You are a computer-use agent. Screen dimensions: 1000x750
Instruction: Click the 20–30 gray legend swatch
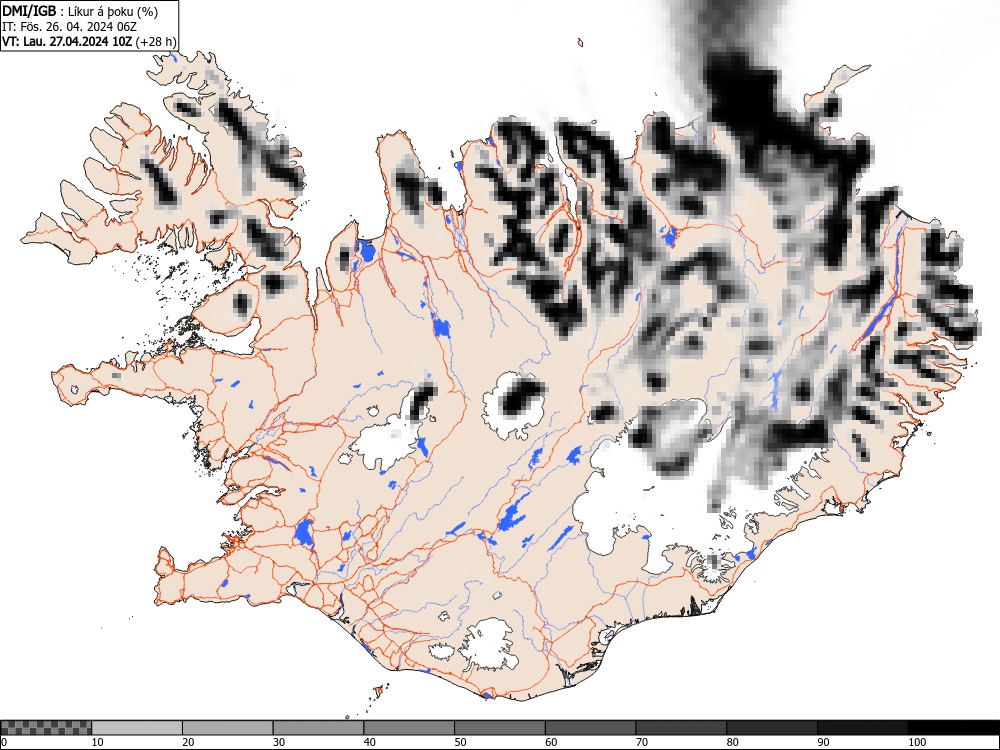228,728
